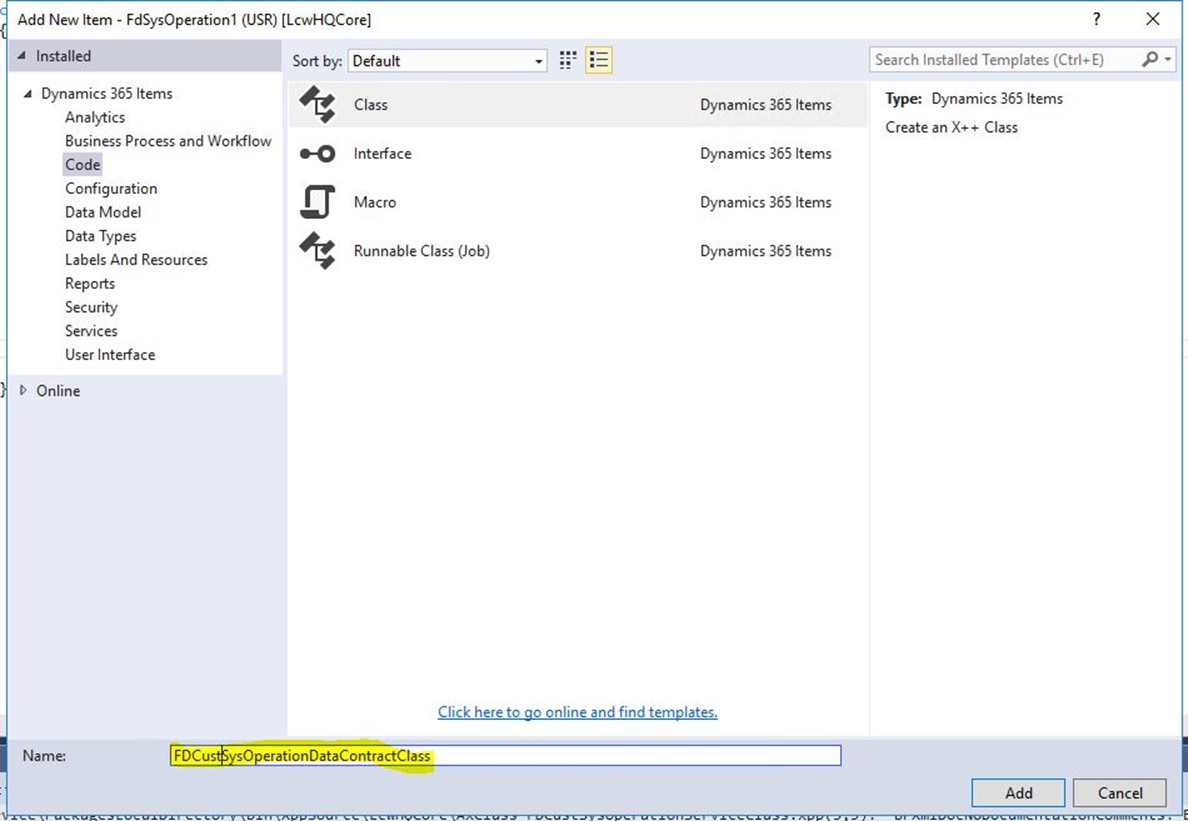Collapse the Dynamics 365 Items node
The height and width of the screenshot is (821, 1188).
[x=28, y=94]
